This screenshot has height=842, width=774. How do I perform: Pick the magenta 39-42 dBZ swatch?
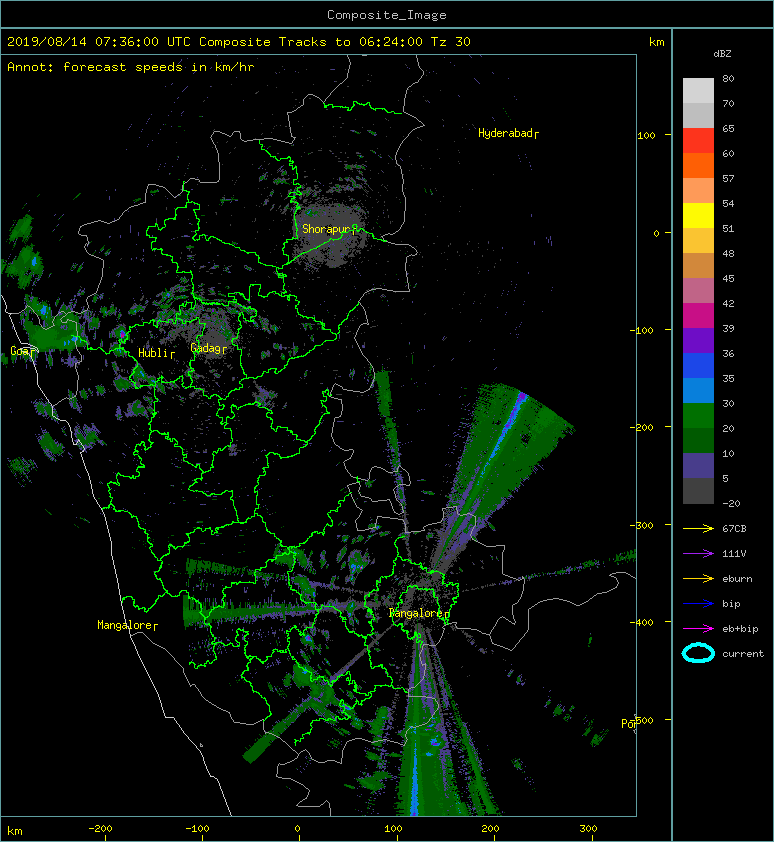pyautogui.click(x=698, y=315)
